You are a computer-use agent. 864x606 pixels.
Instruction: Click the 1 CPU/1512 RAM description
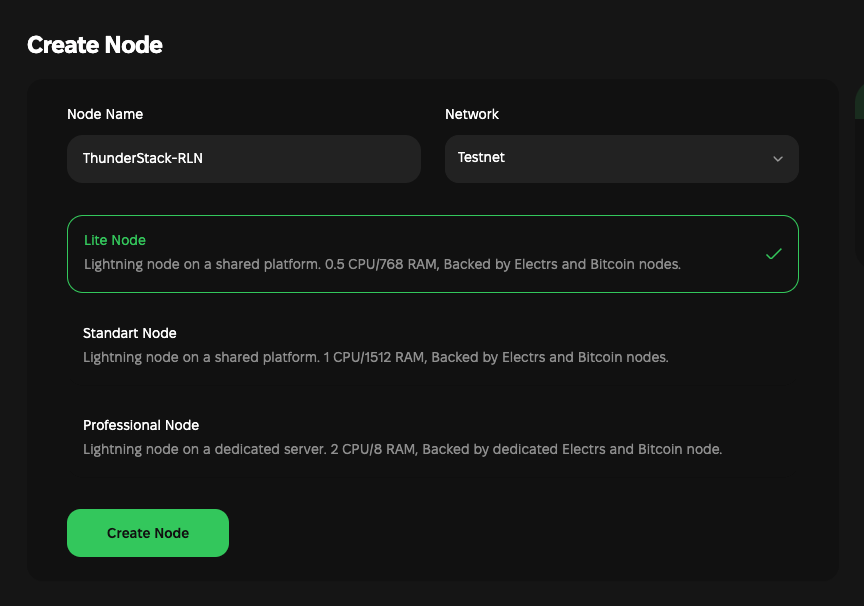376,357
